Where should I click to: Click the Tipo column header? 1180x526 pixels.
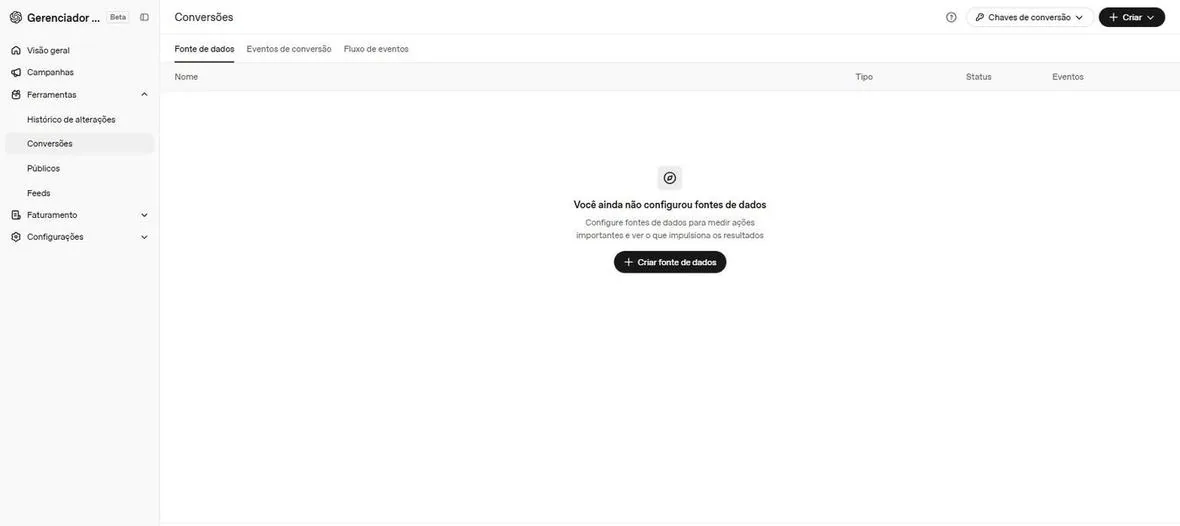[864, 77]
